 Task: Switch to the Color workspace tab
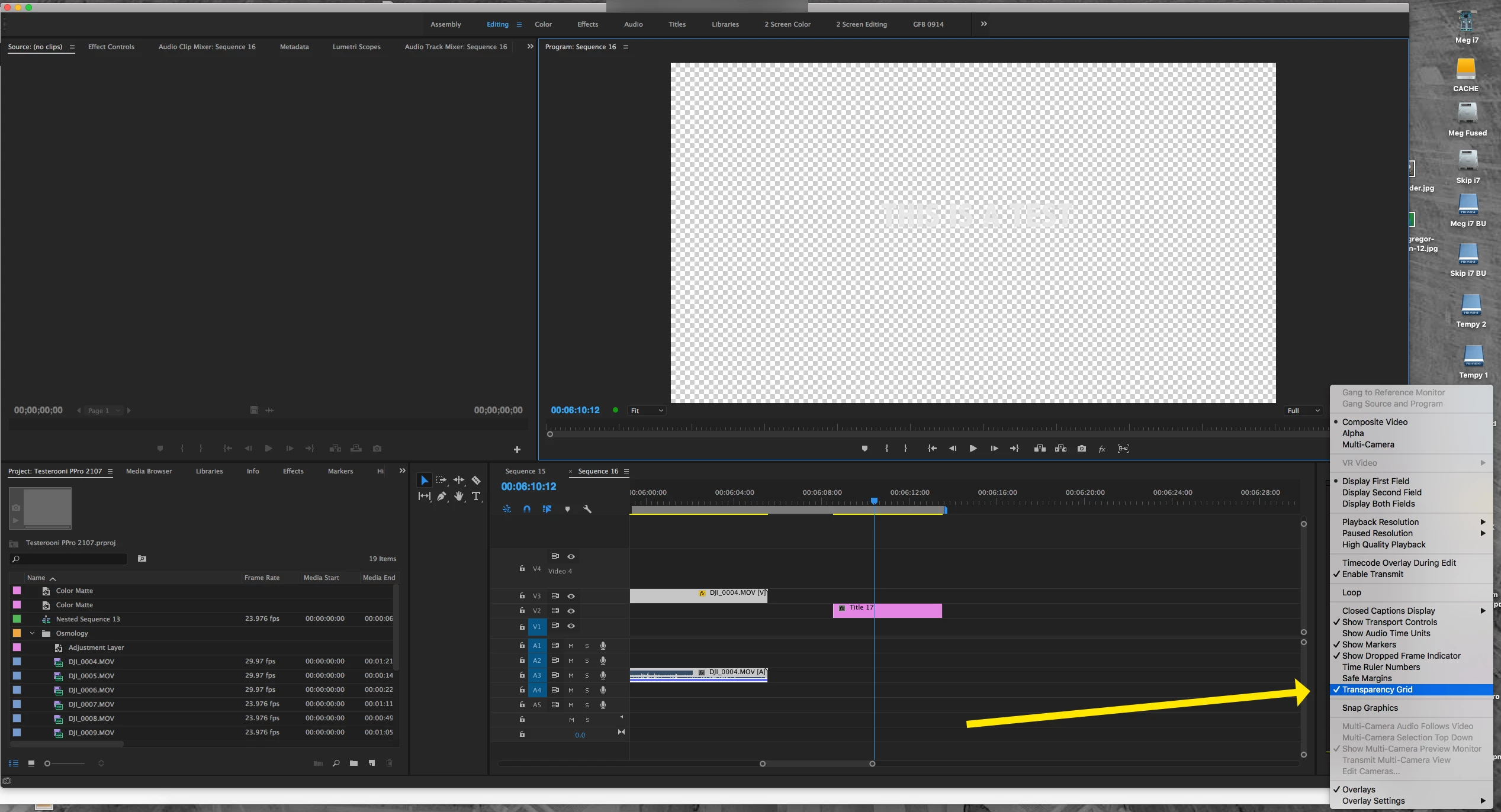[543, 24]
